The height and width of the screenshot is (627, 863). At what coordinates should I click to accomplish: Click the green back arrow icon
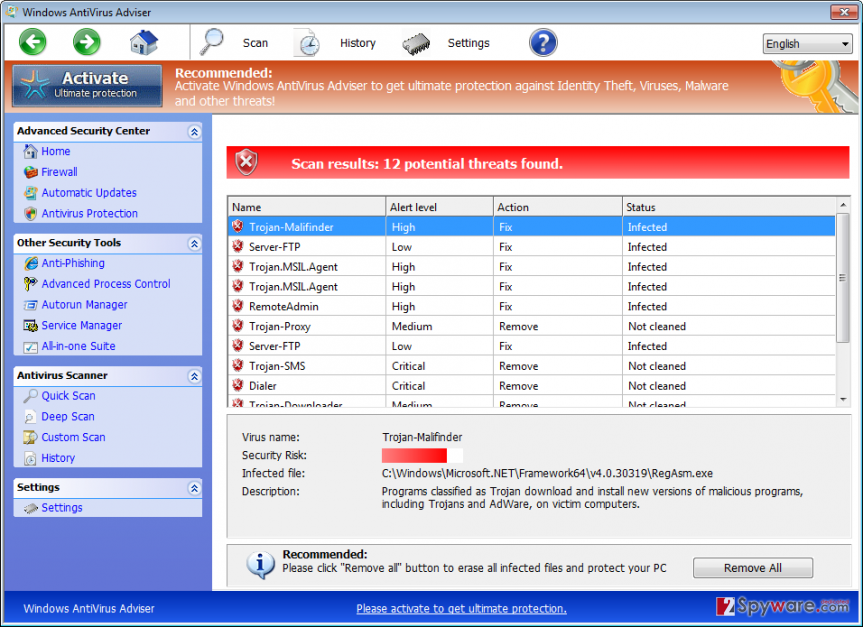pos(32,42)
